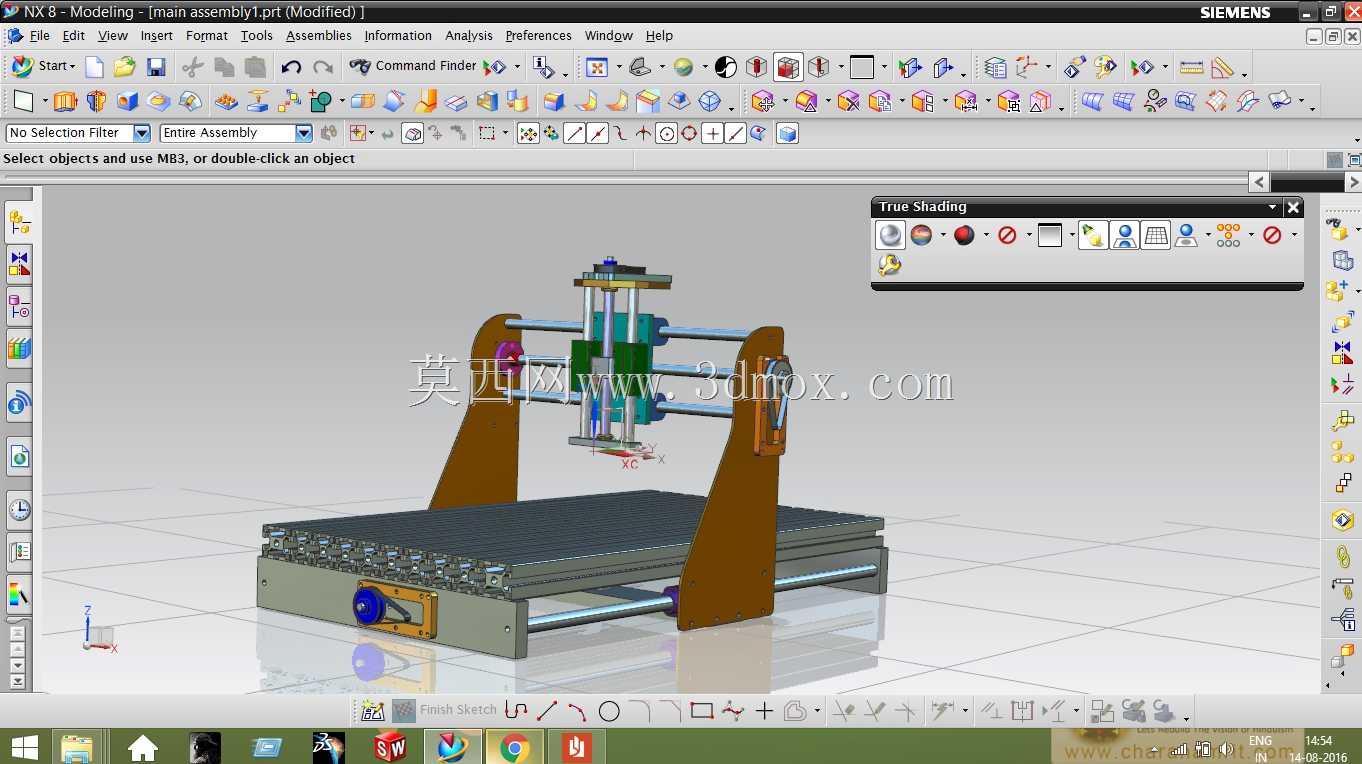Click Finish Sketch button

click(445, 710)
